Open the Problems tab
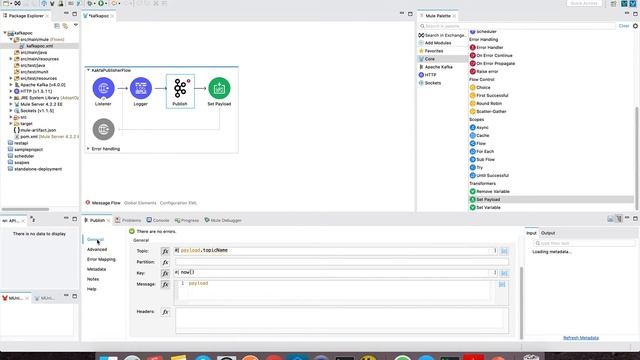The width and height of the screenshot is (640, 360). (128, 220)
